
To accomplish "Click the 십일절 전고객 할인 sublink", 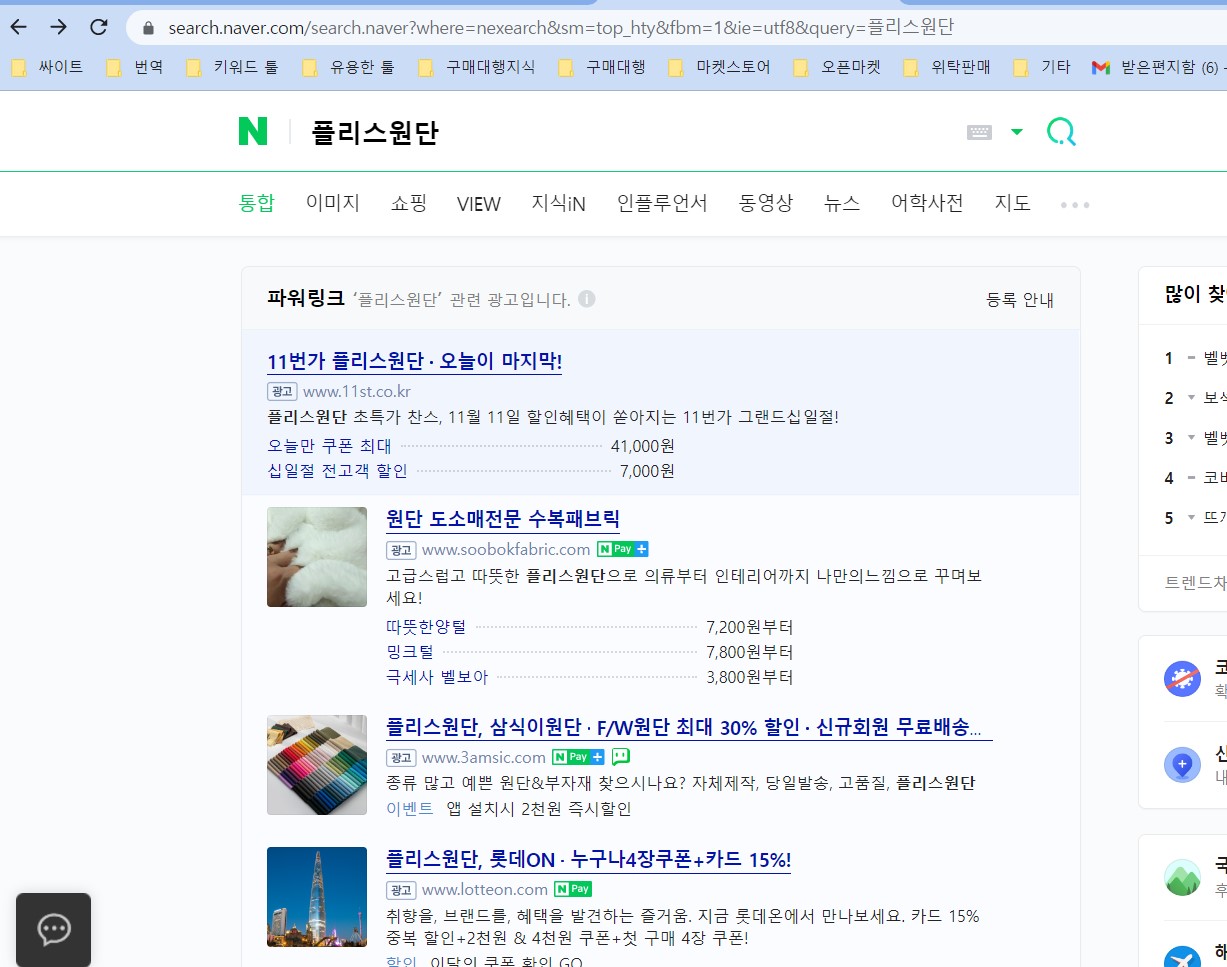I will (337, 470).
